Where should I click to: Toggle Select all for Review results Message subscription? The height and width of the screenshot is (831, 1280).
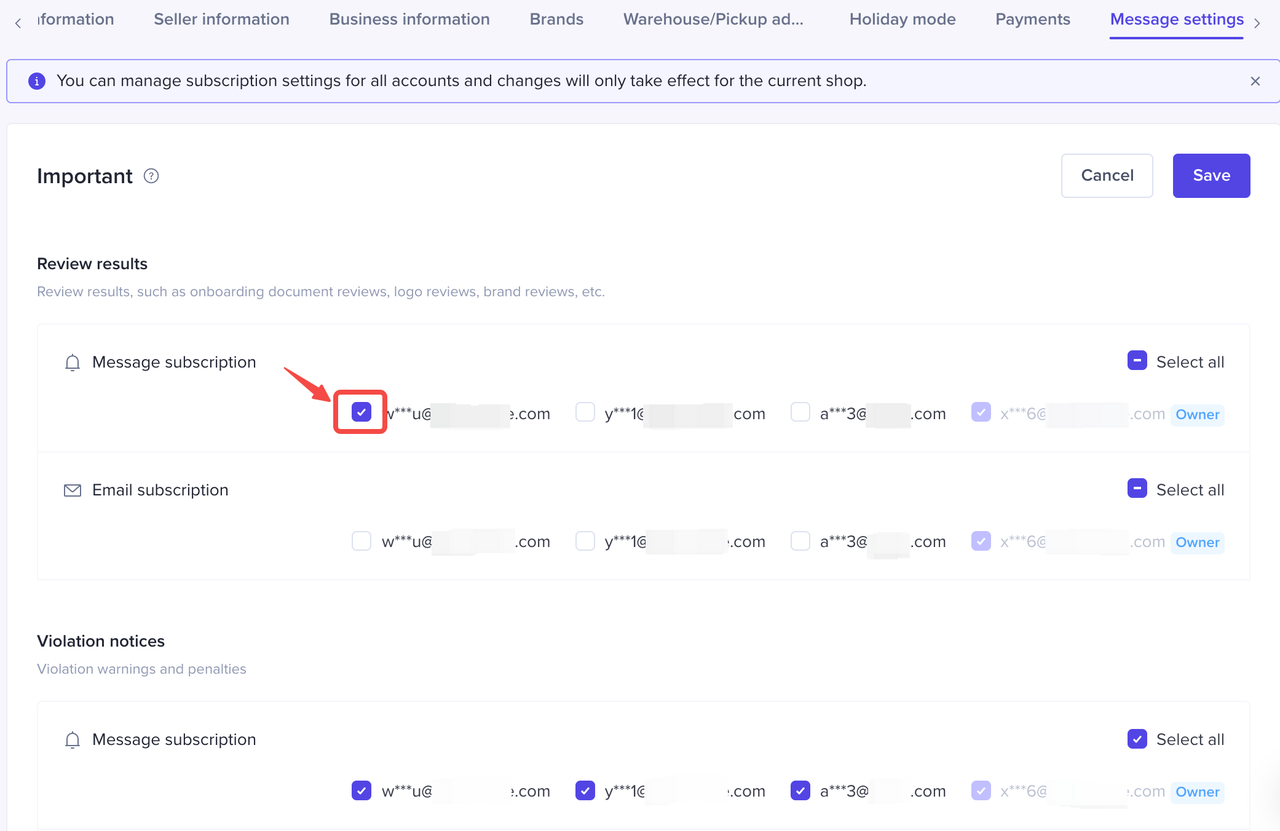pos(1137,361)
